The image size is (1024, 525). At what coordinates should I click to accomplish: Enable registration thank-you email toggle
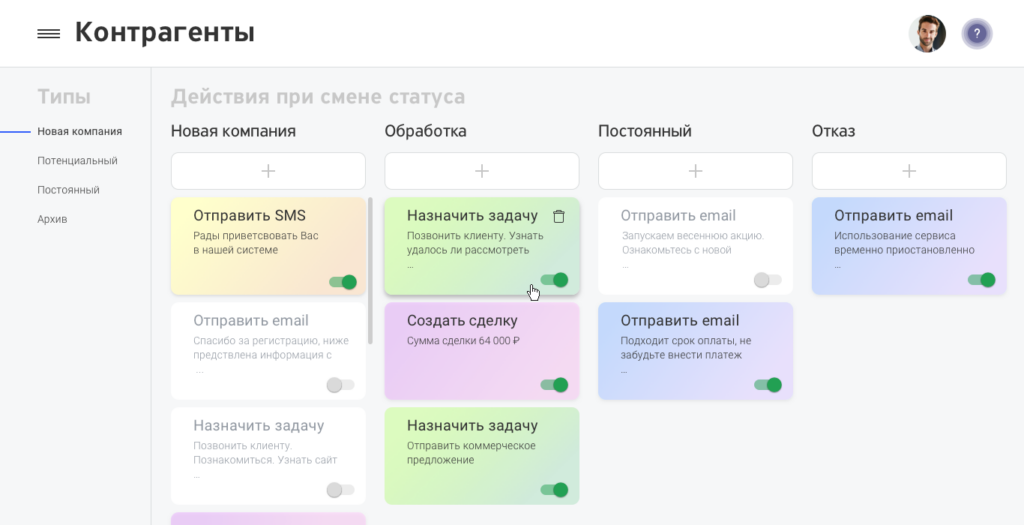point(340,385)
